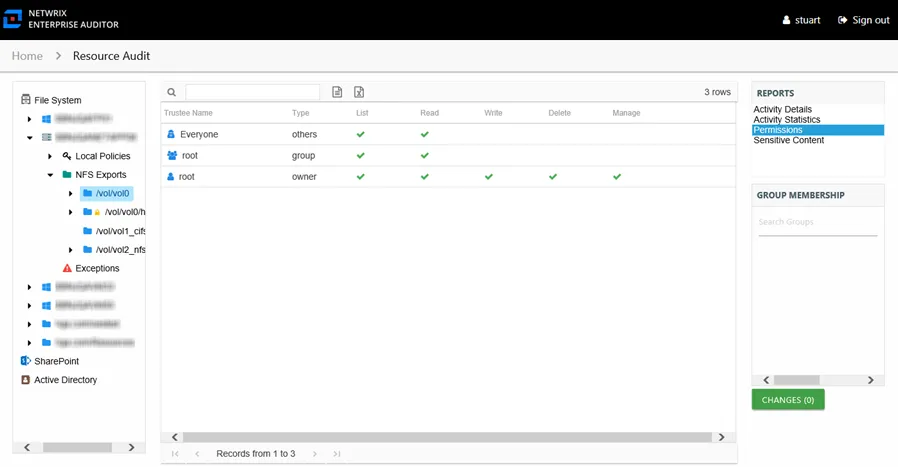Expand first blurred Windows host under File System

tap(29, 119)
